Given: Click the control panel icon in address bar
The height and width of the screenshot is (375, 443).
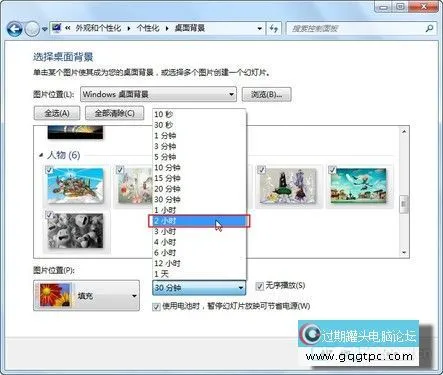Looking at the screenshot, I should (57, 28).
